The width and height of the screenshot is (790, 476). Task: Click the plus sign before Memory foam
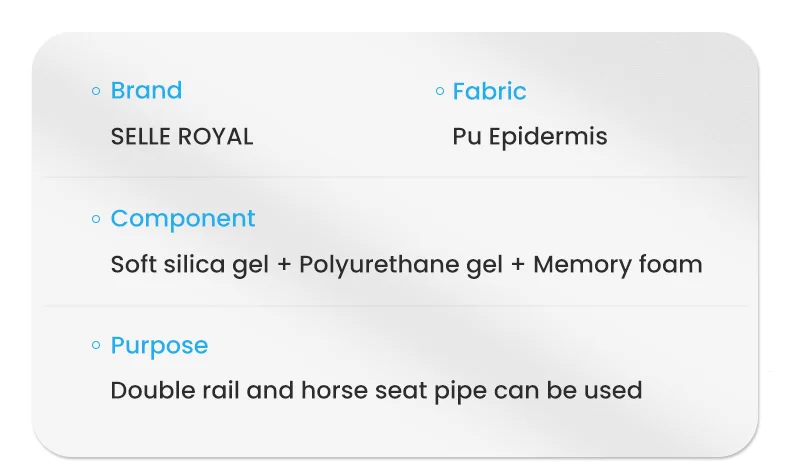(518, 265)
